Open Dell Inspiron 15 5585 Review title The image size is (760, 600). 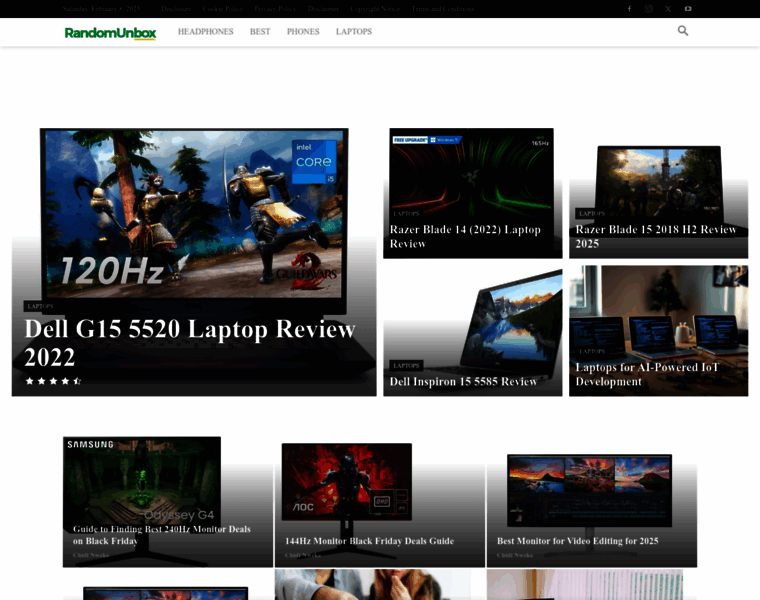pos(463,382)
